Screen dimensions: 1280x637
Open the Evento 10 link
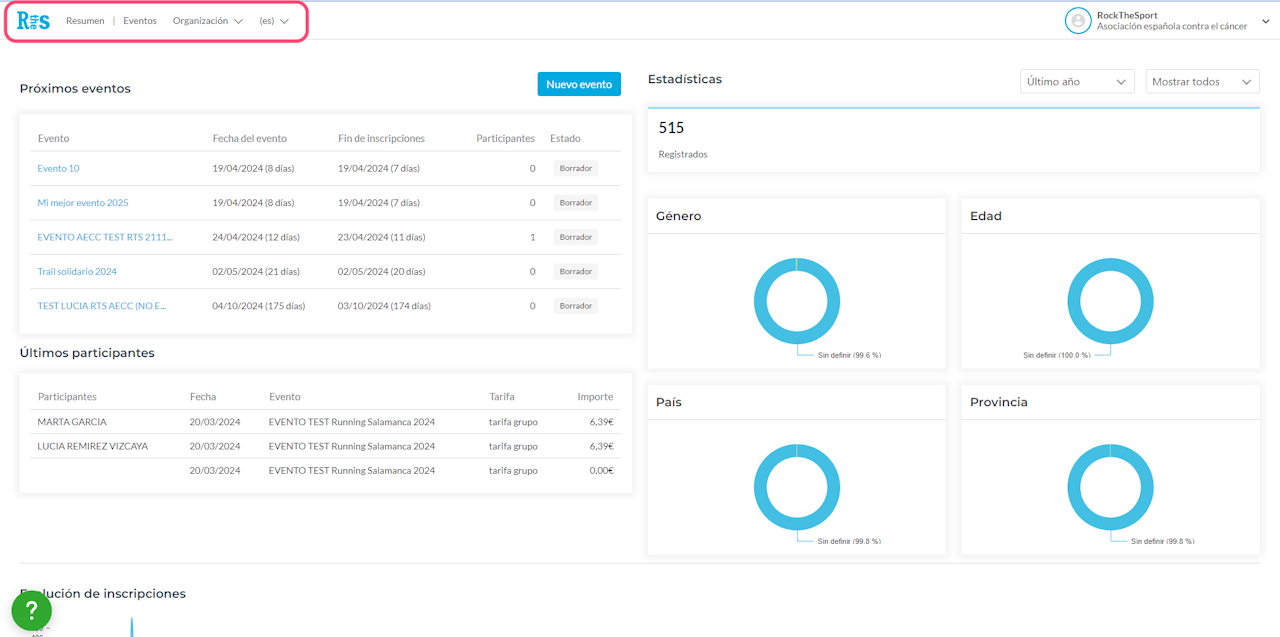click(58, 168)
